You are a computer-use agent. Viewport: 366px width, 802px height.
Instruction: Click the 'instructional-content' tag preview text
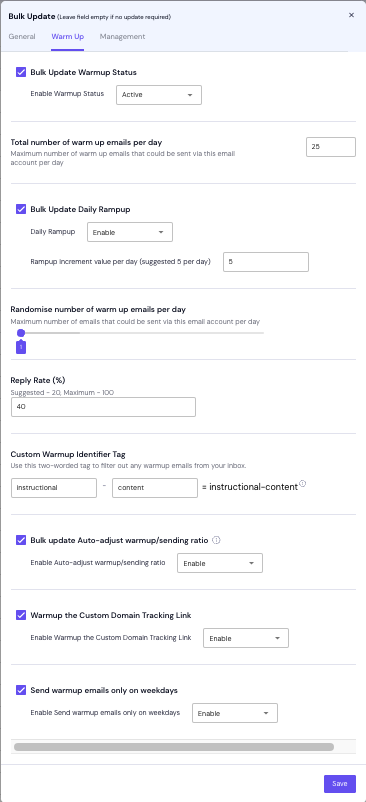(254, 487)
